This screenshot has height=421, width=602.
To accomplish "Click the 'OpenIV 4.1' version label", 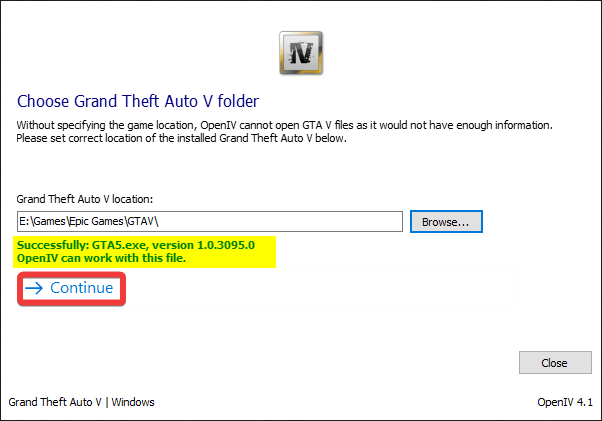I will pyautogui.click(x=565, y=402).
